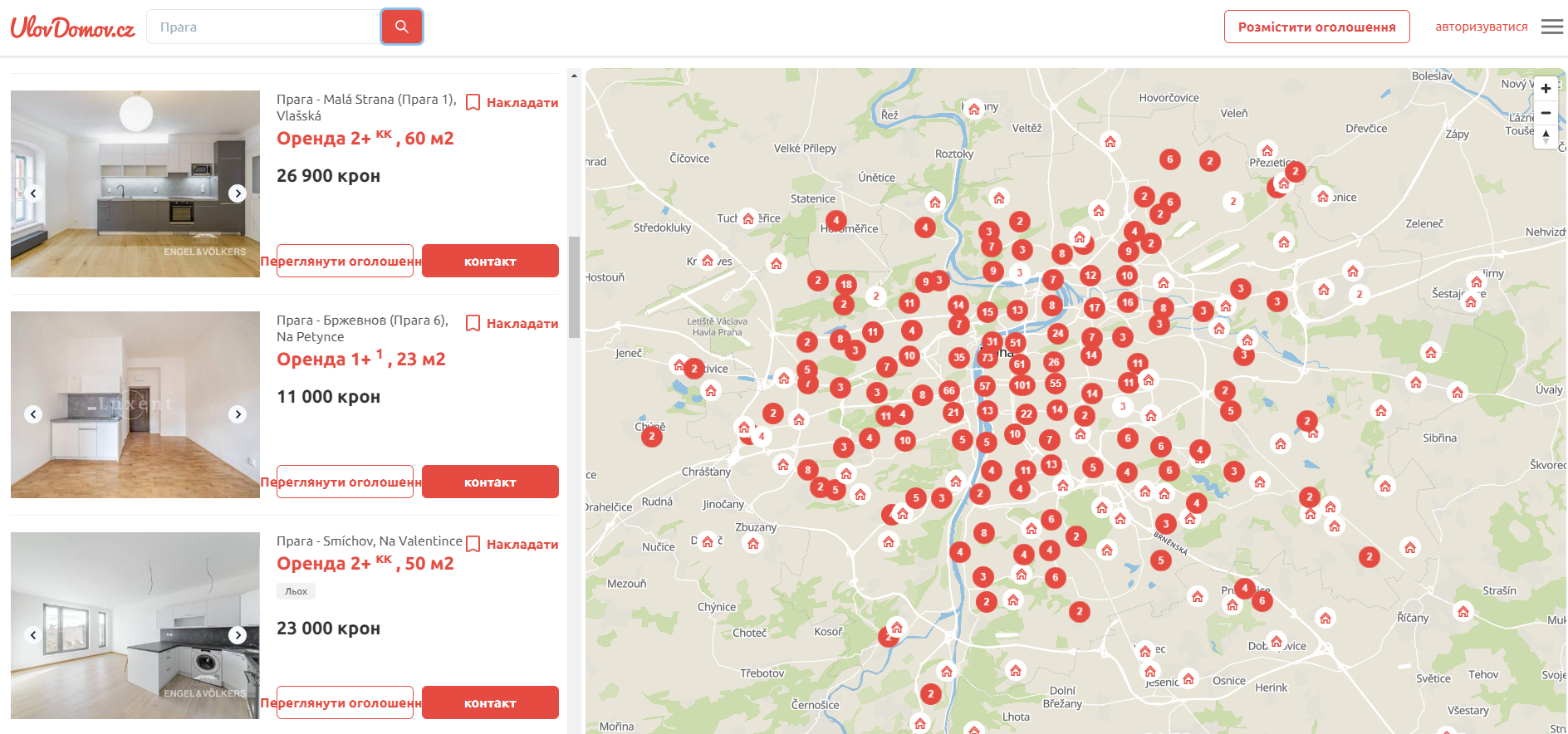
Task: Click the UlovDomov.cz logo
Action: click(72, 27)
